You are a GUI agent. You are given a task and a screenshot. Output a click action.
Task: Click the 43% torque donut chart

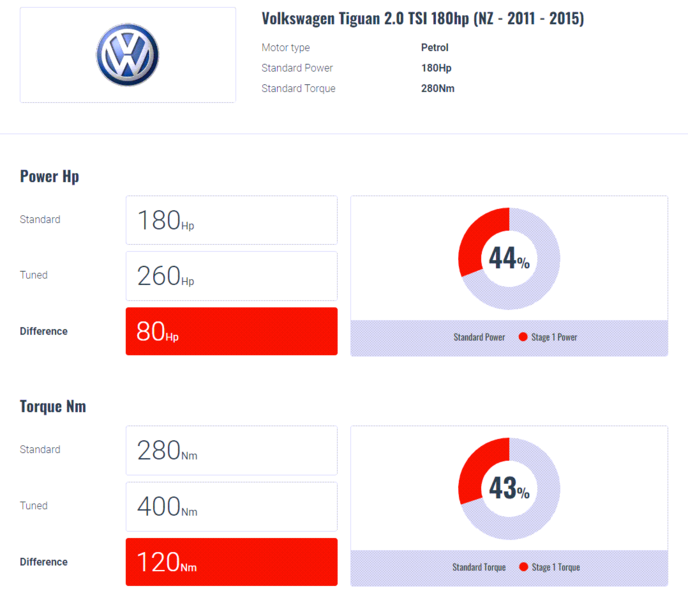coord(509,489)
